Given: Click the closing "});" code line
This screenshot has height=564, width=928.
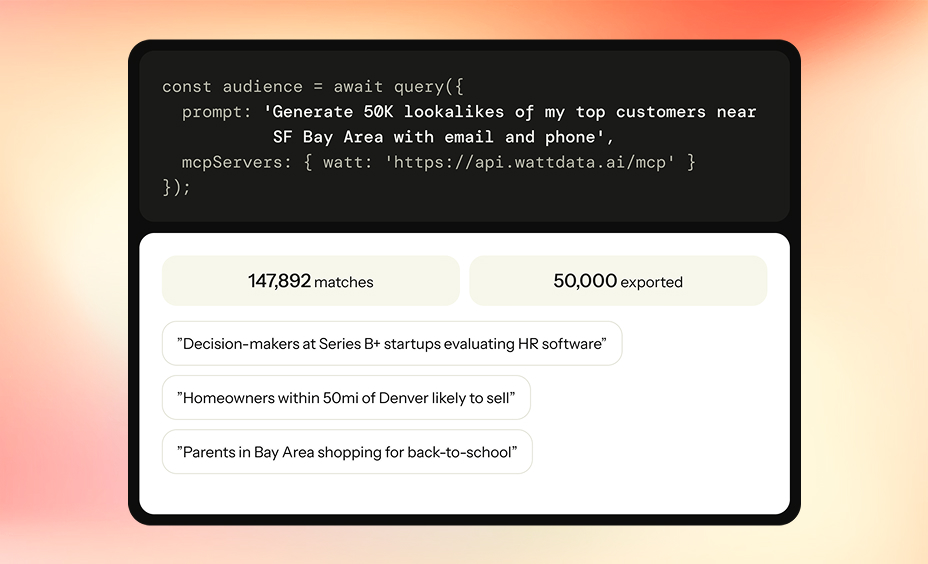Looking at the screenshot, I should [x=176, y=187].
